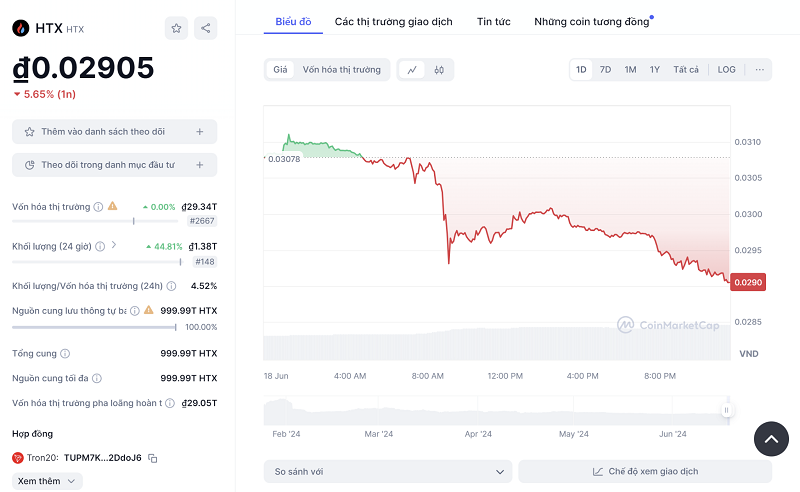Click info icon next to Tổng cung
Screen dimensions: 800x492
pyautogui.click(x=65, y=353)
